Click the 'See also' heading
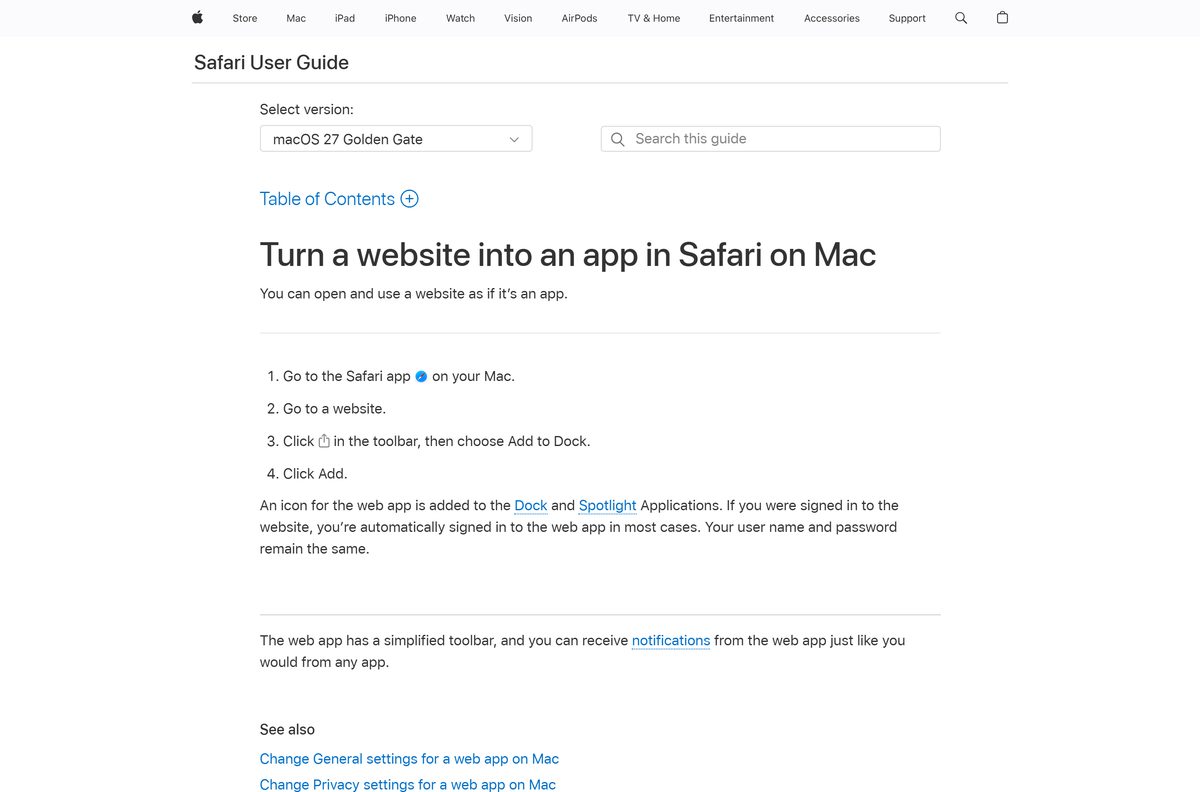The width and height of the screenshot is (1200, 792). pyautogui.click(x=287, y=730)
